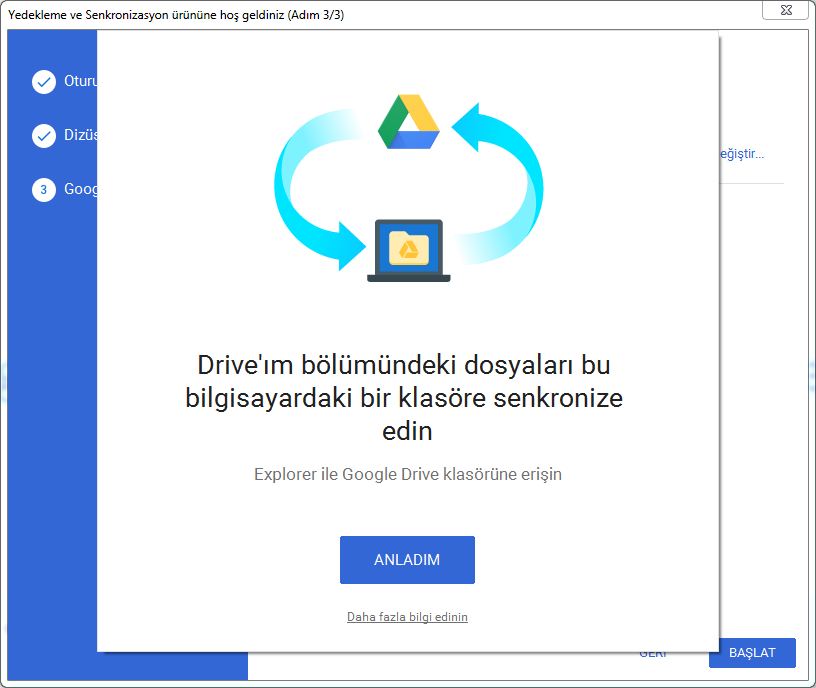Click the right sync arrow pointing to Drive
The width and height of the screenshot is (816, 688).
499,183
